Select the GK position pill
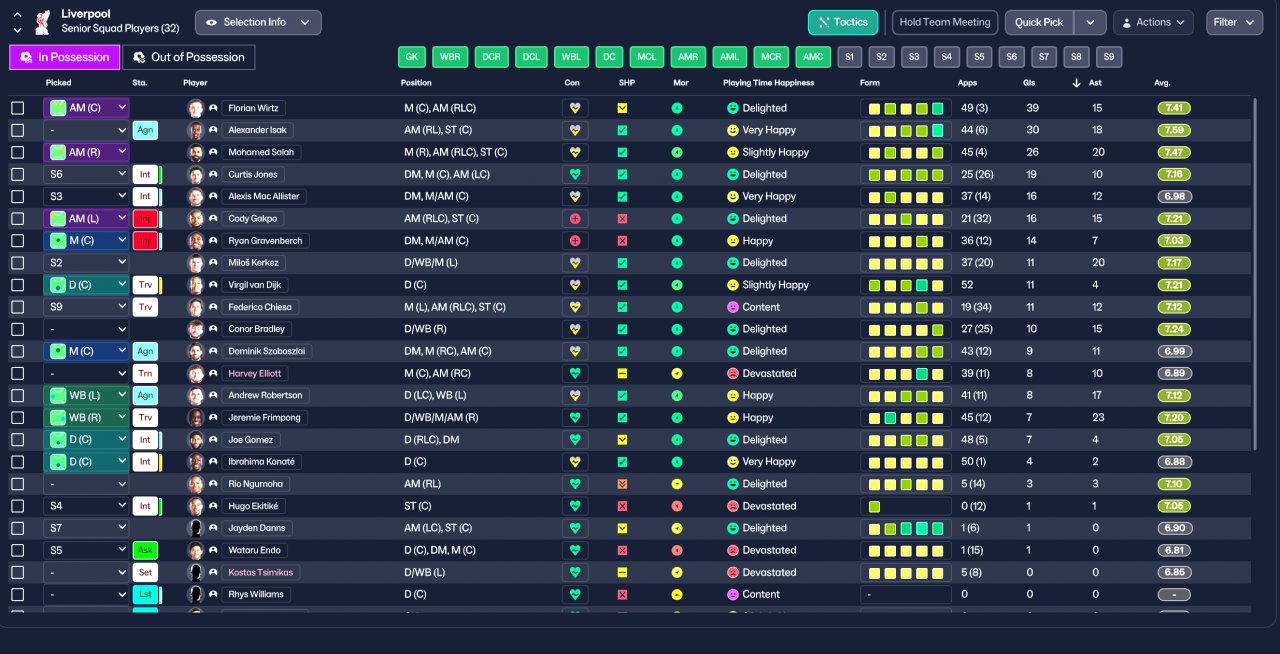Viewport: 1280px width, 654px height. click(x=412, y=57)
